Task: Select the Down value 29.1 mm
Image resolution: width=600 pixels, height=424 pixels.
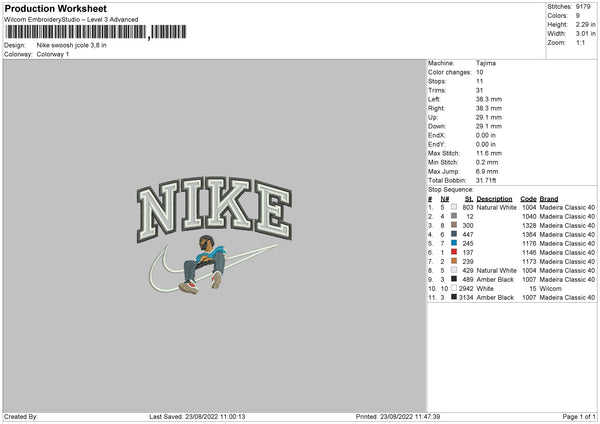Action: pyautogui.click(x=489, y=126)
